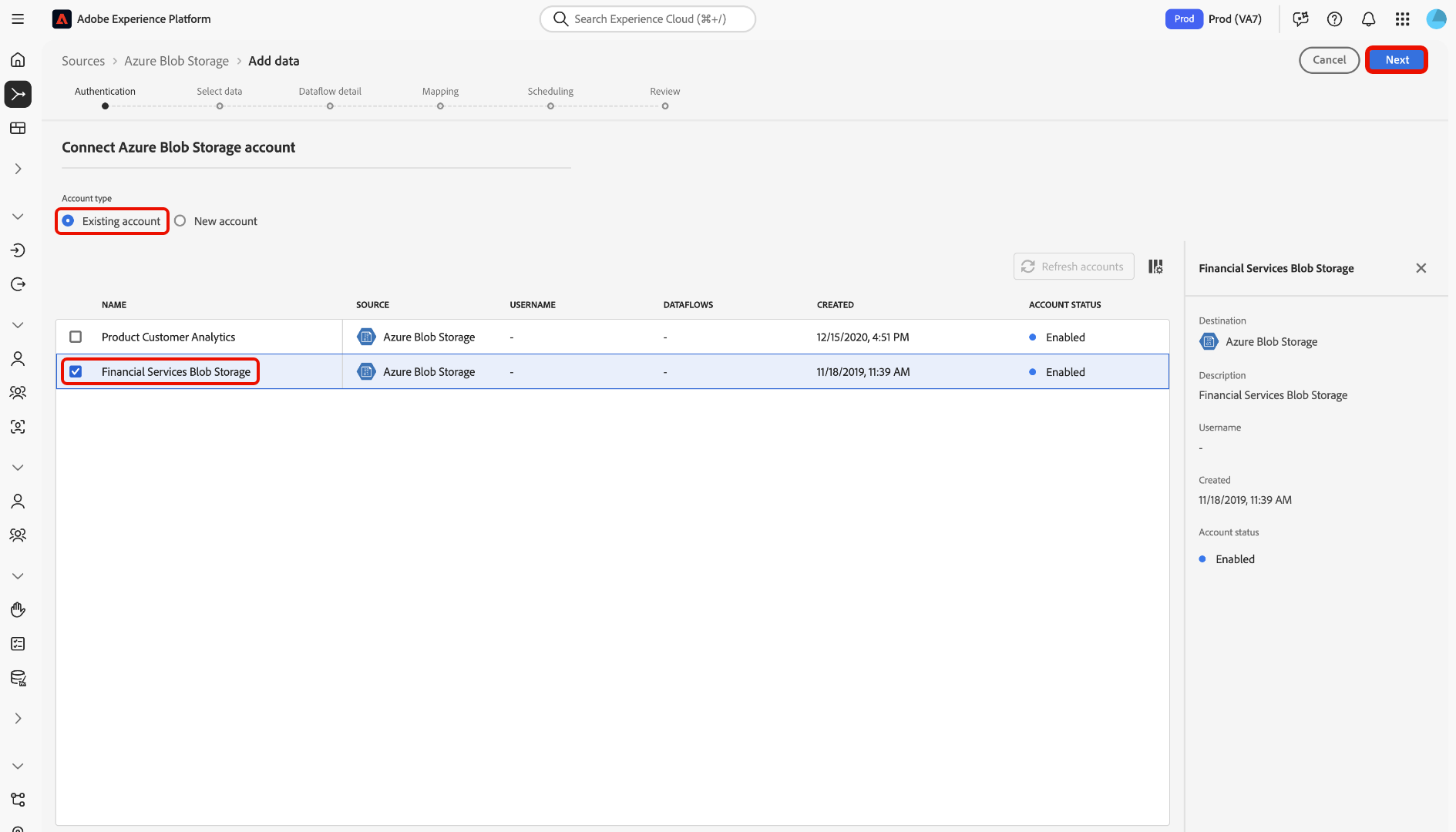
Task: Click the Cancel button
Action: [1329, 60]
